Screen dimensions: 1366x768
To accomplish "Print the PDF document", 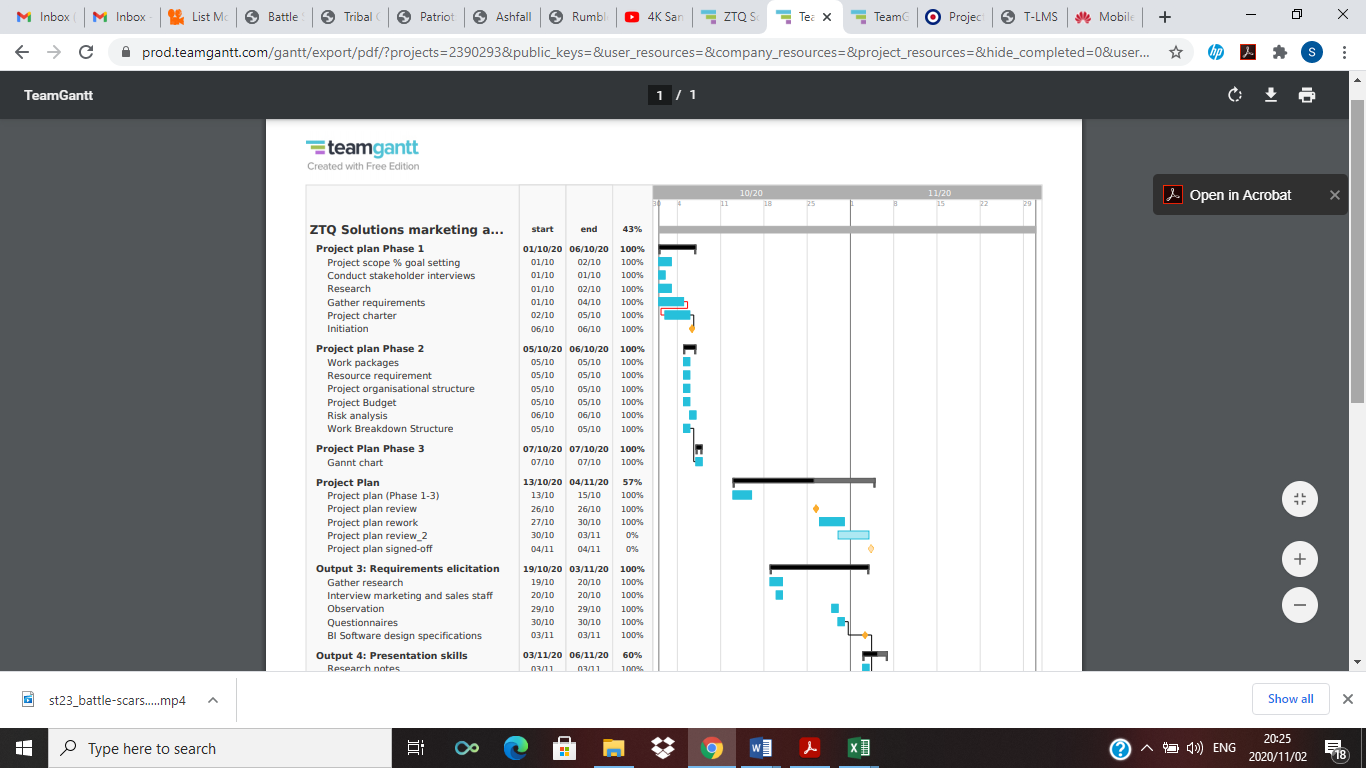I will tap(1307, 95).
